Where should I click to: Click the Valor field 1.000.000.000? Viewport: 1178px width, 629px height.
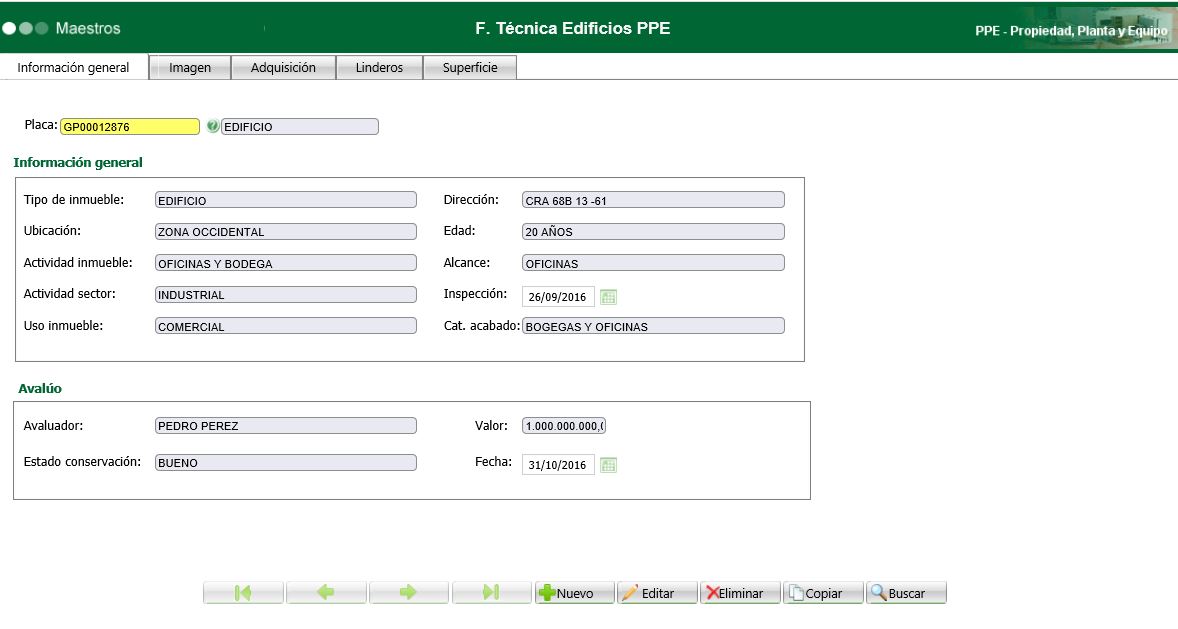pyautogui.click(x=564, y=425)
